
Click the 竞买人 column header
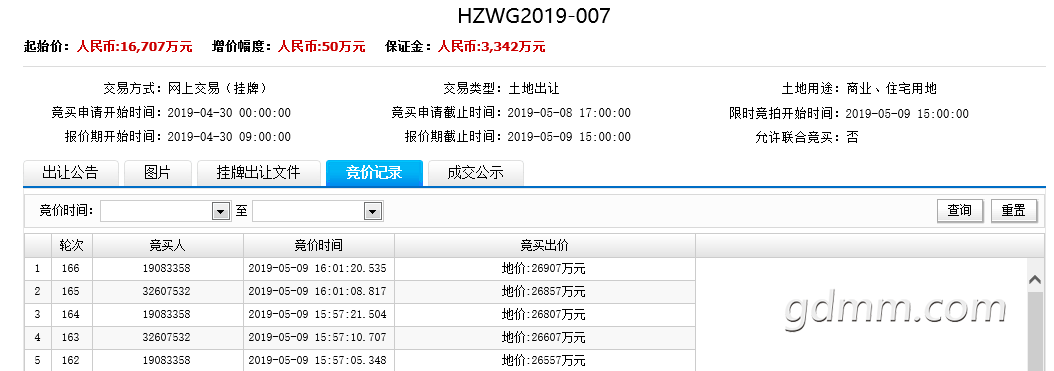coord(168,245)
